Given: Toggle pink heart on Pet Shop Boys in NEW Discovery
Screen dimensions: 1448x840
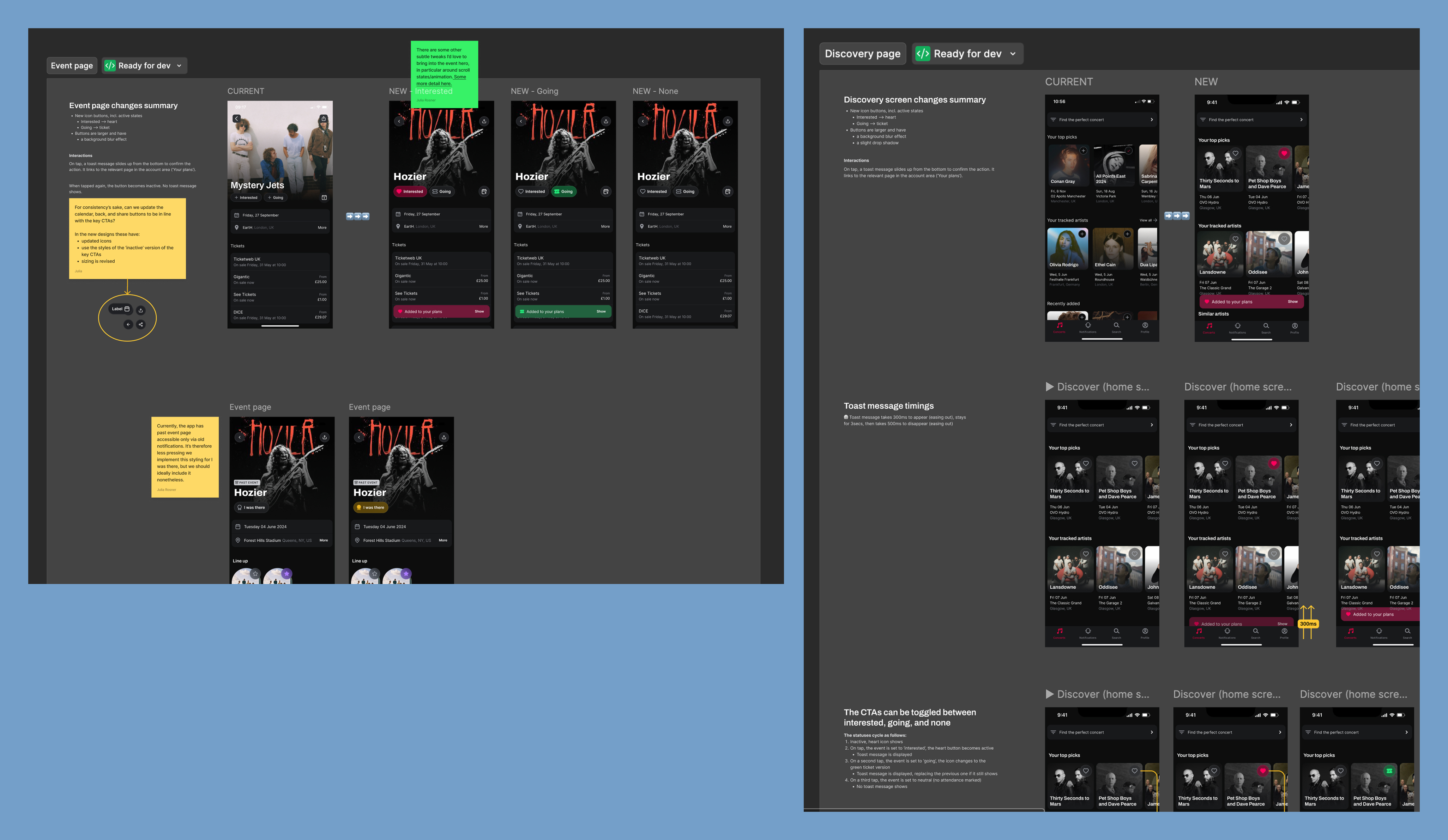Looking at the screenshot, I should click(1284, 153).
